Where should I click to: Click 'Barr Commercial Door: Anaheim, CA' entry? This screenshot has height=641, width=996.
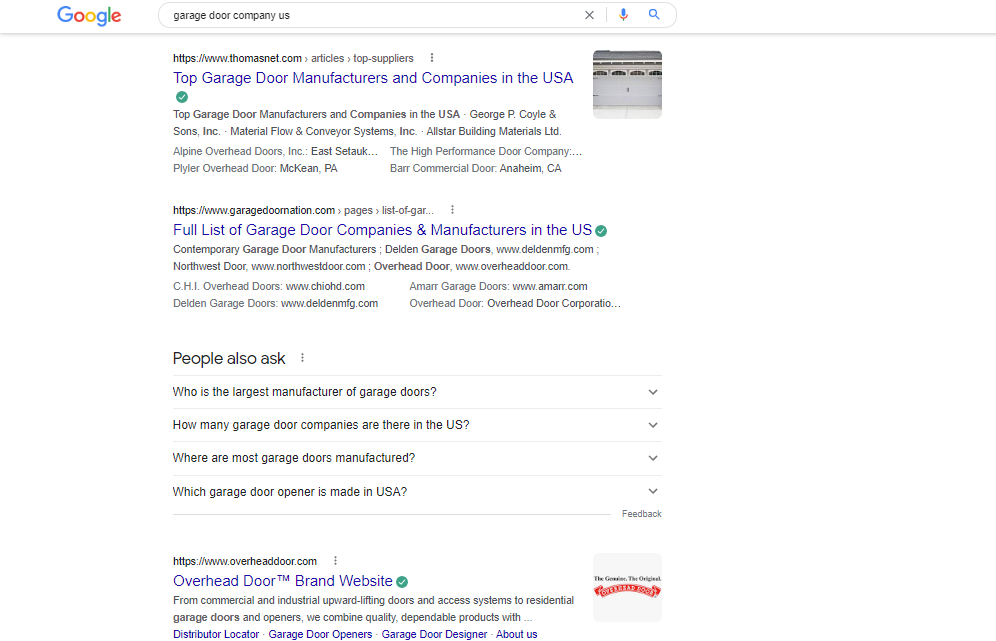[476, 168]
